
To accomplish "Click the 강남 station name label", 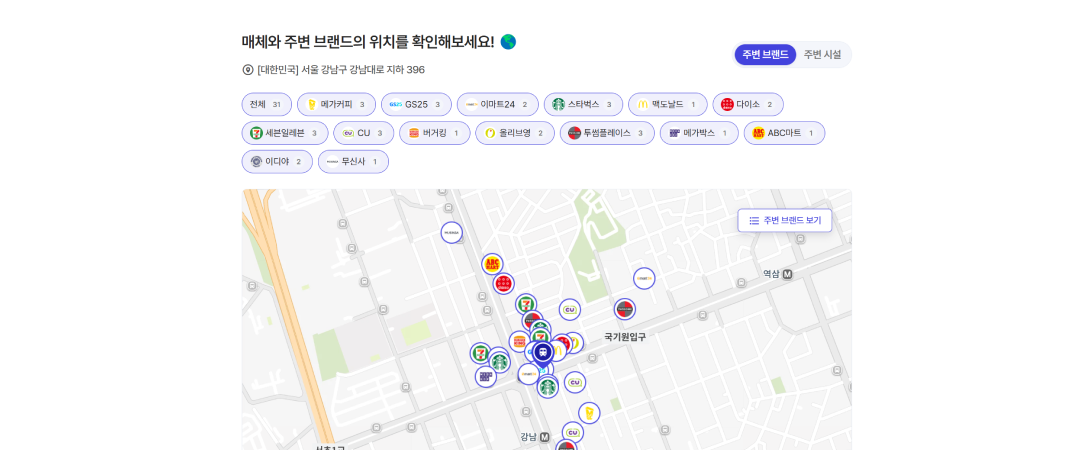I will pyautogui.click(x=528, y=437).
